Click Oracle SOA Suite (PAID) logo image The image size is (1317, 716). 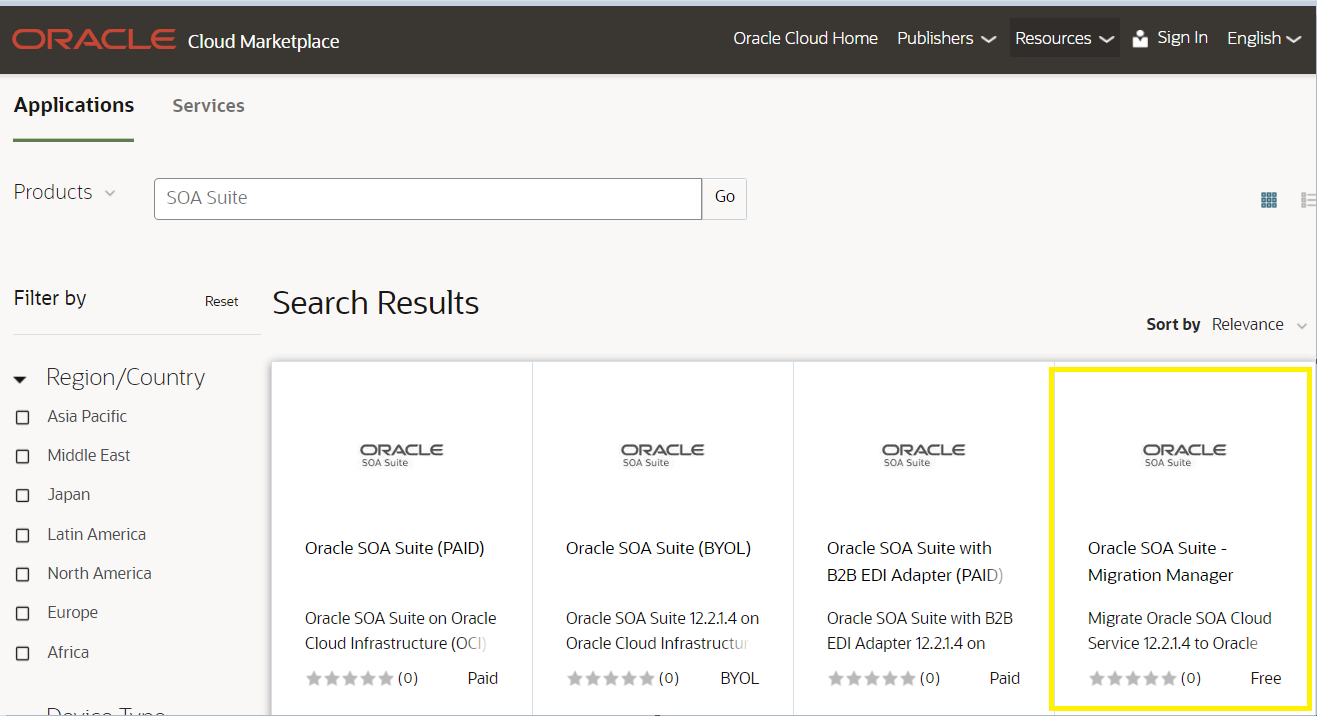pyautogui.click(x=401, y=455)
